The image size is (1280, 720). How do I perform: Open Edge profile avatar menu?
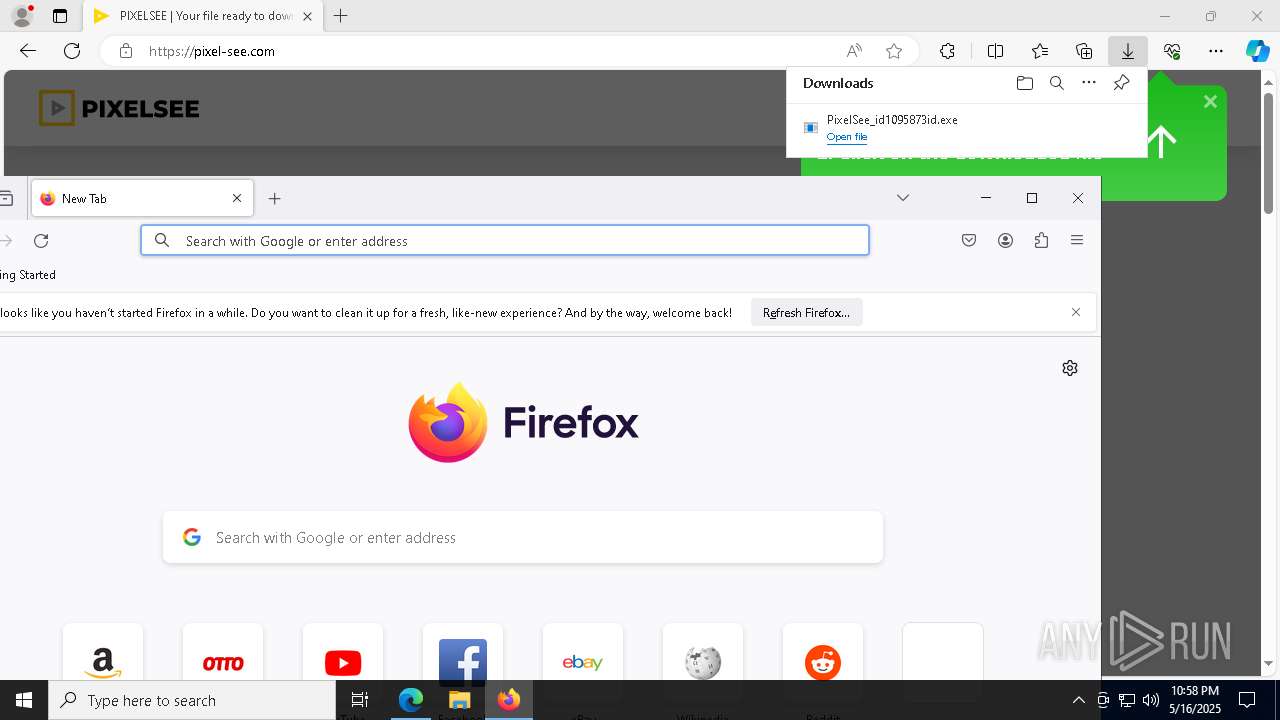(22, 16)
